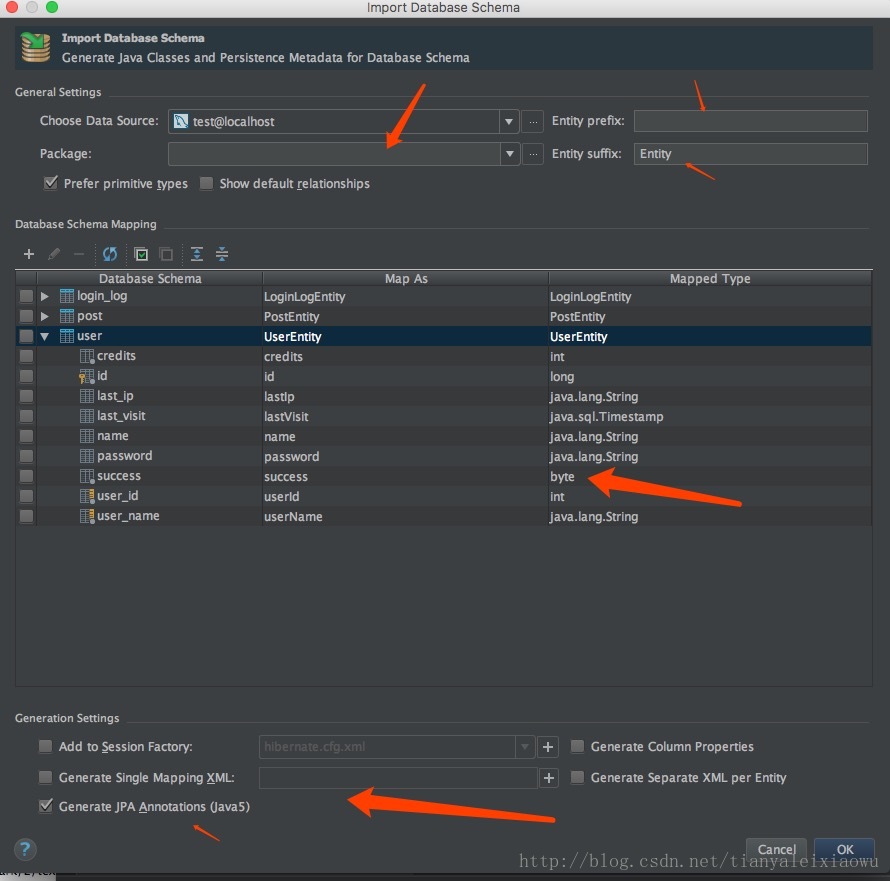Image resolution: width=890 pixels, height=881 pixels.
Task: Enable Generate Separate XML per Entity checkbox
Action: [577, 777]
